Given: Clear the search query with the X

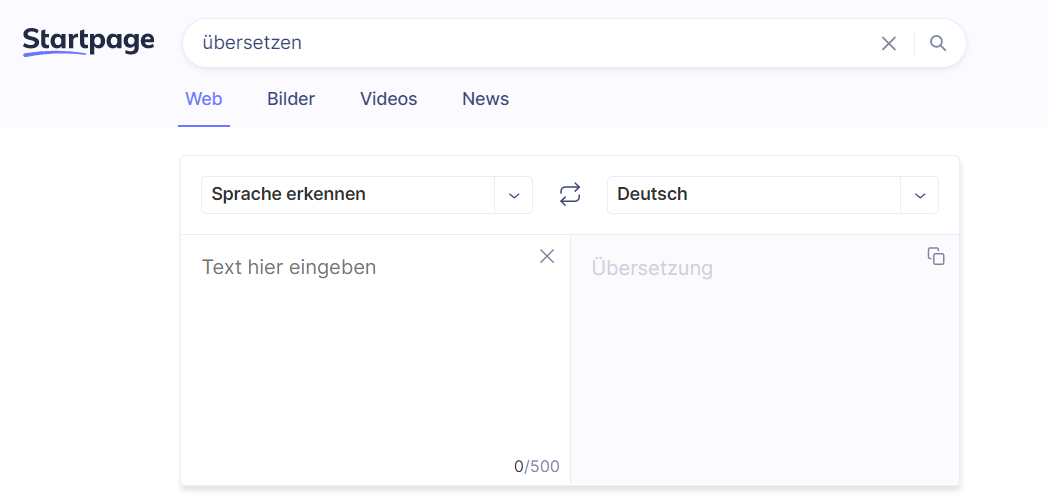Looking at the screenshot, I should pyautogui.click(x=888, y=43).
